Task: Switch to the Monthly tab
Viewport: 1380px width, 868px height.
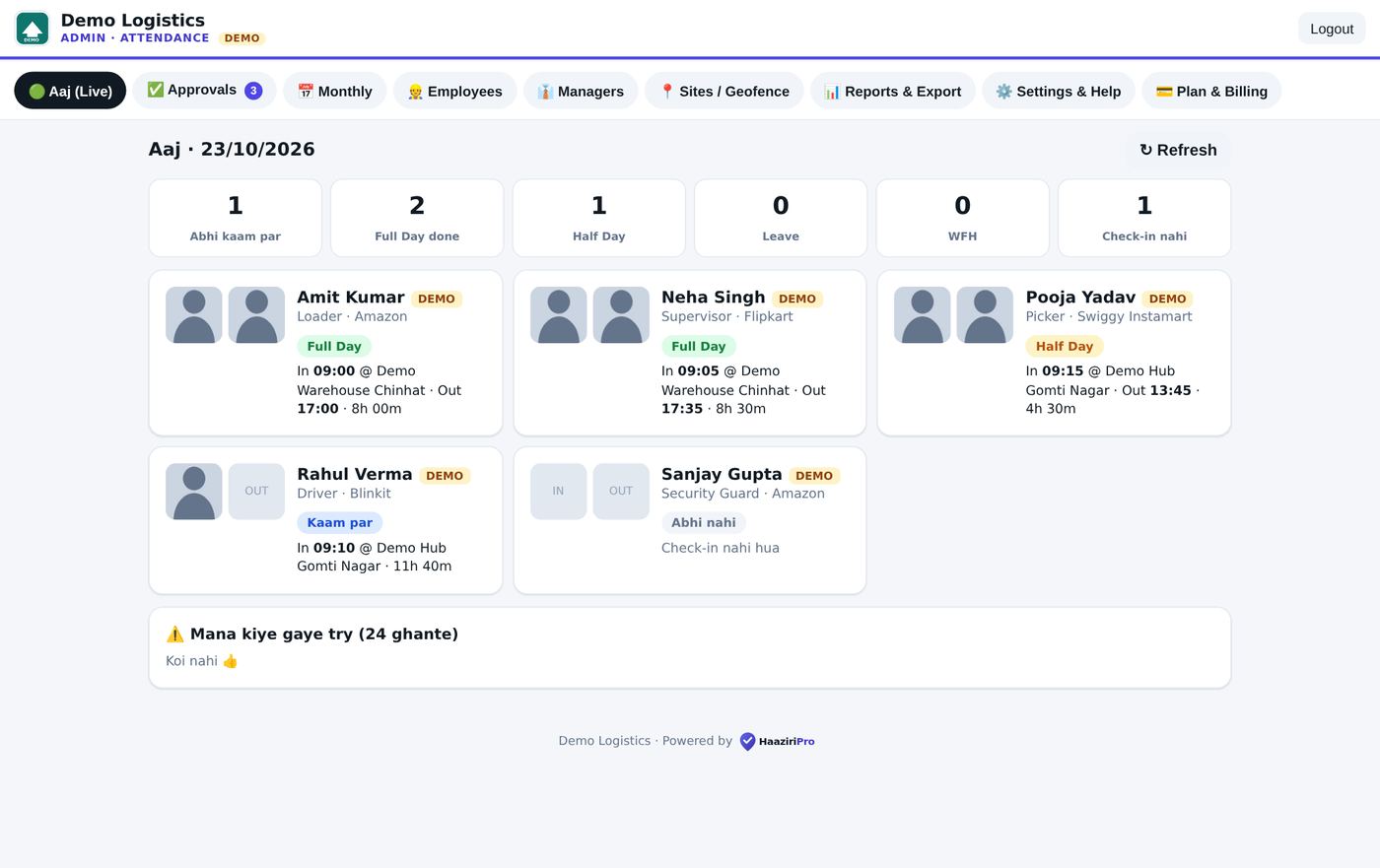Action: pos(334,91)
